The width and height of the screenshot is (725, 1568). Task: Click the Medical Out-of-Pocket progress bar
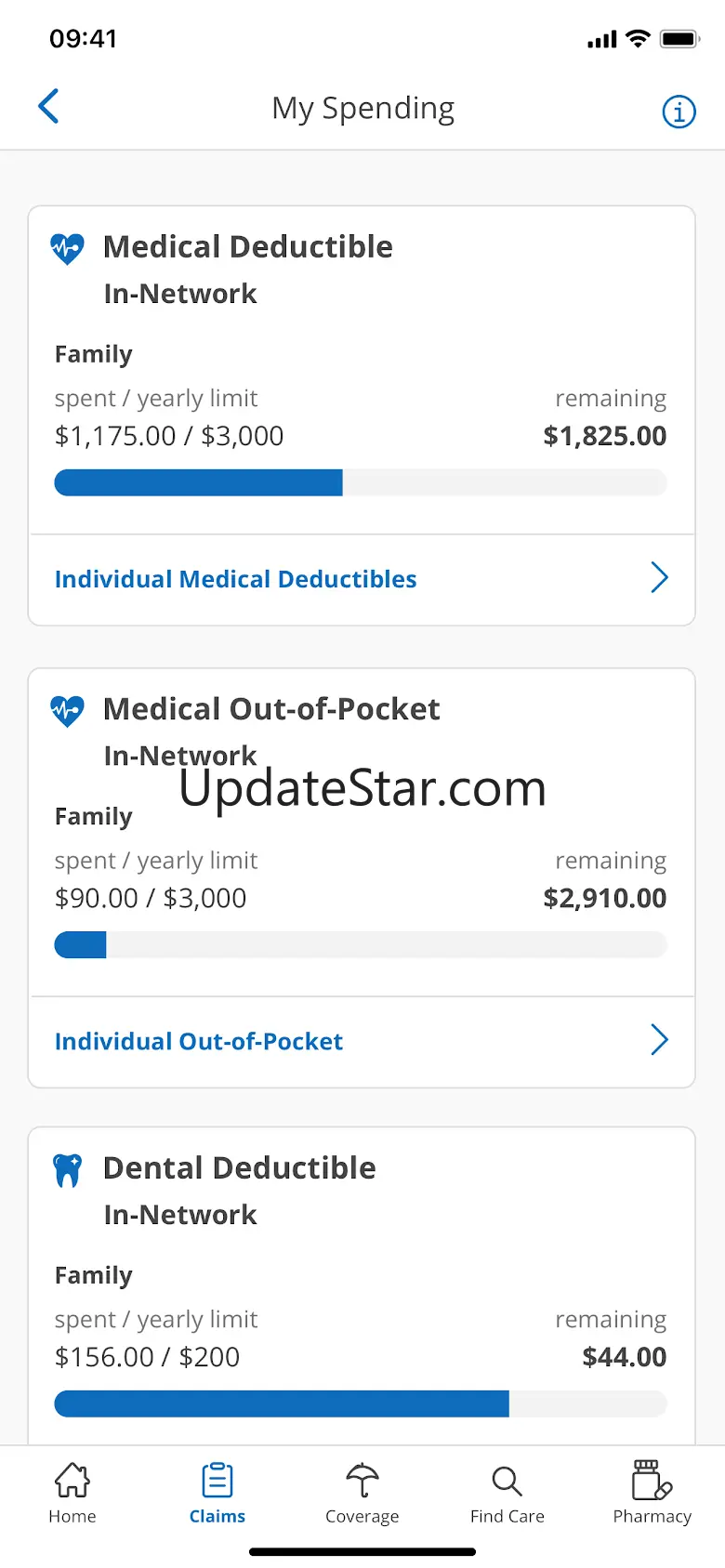pos(361,944)
